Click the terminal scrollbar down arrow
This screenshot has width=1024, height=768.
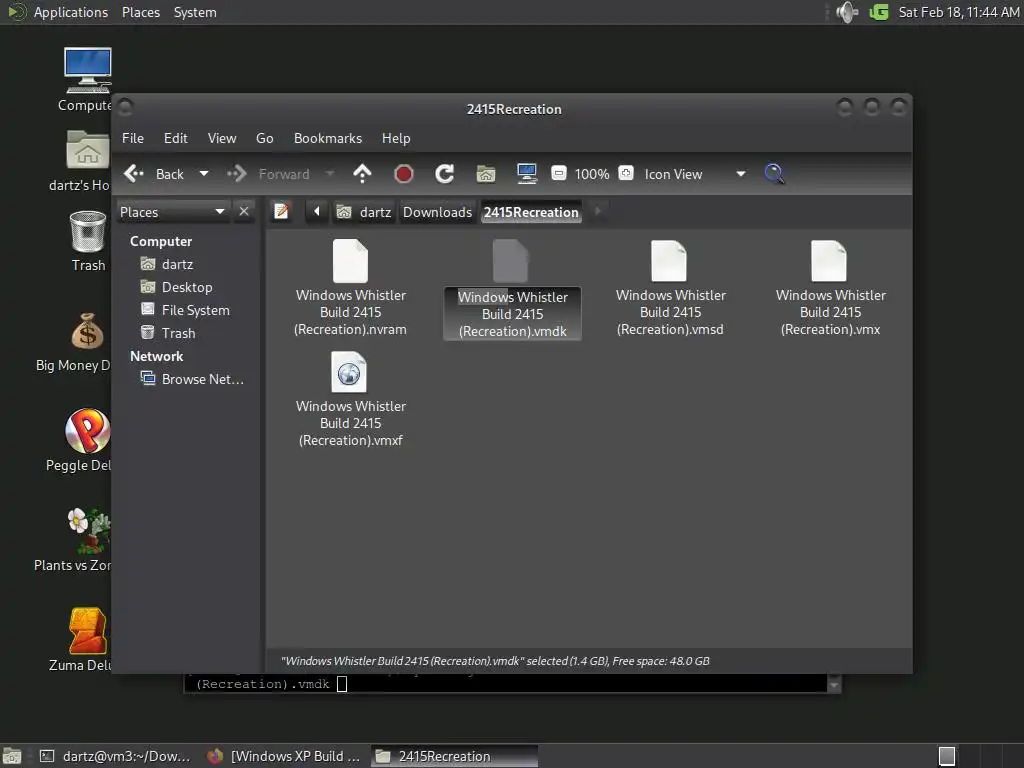[x=834, y=685]
